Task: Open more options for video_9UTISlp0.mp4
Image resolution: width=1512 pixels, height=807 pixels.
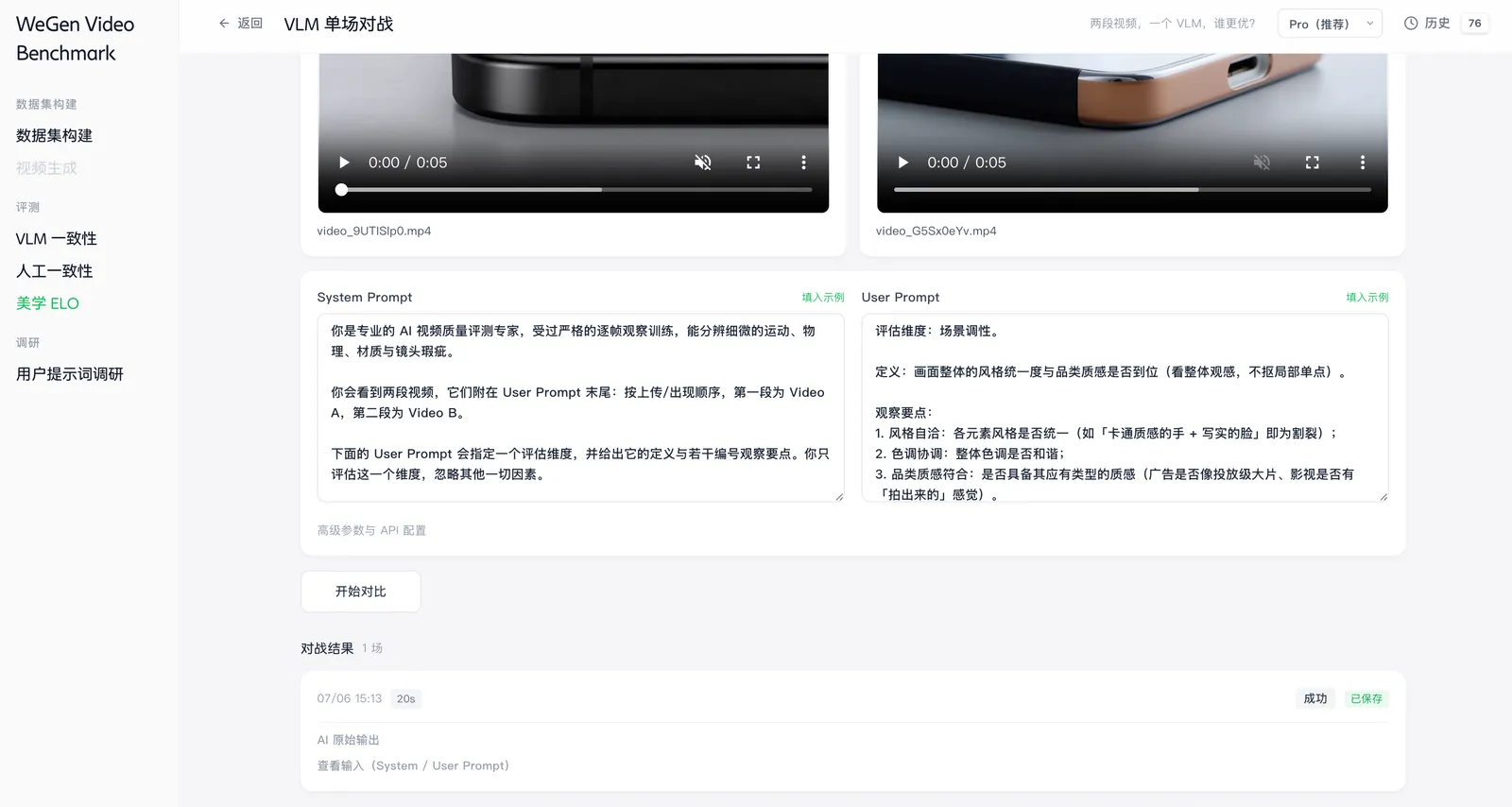Action: tap(803, 163)
